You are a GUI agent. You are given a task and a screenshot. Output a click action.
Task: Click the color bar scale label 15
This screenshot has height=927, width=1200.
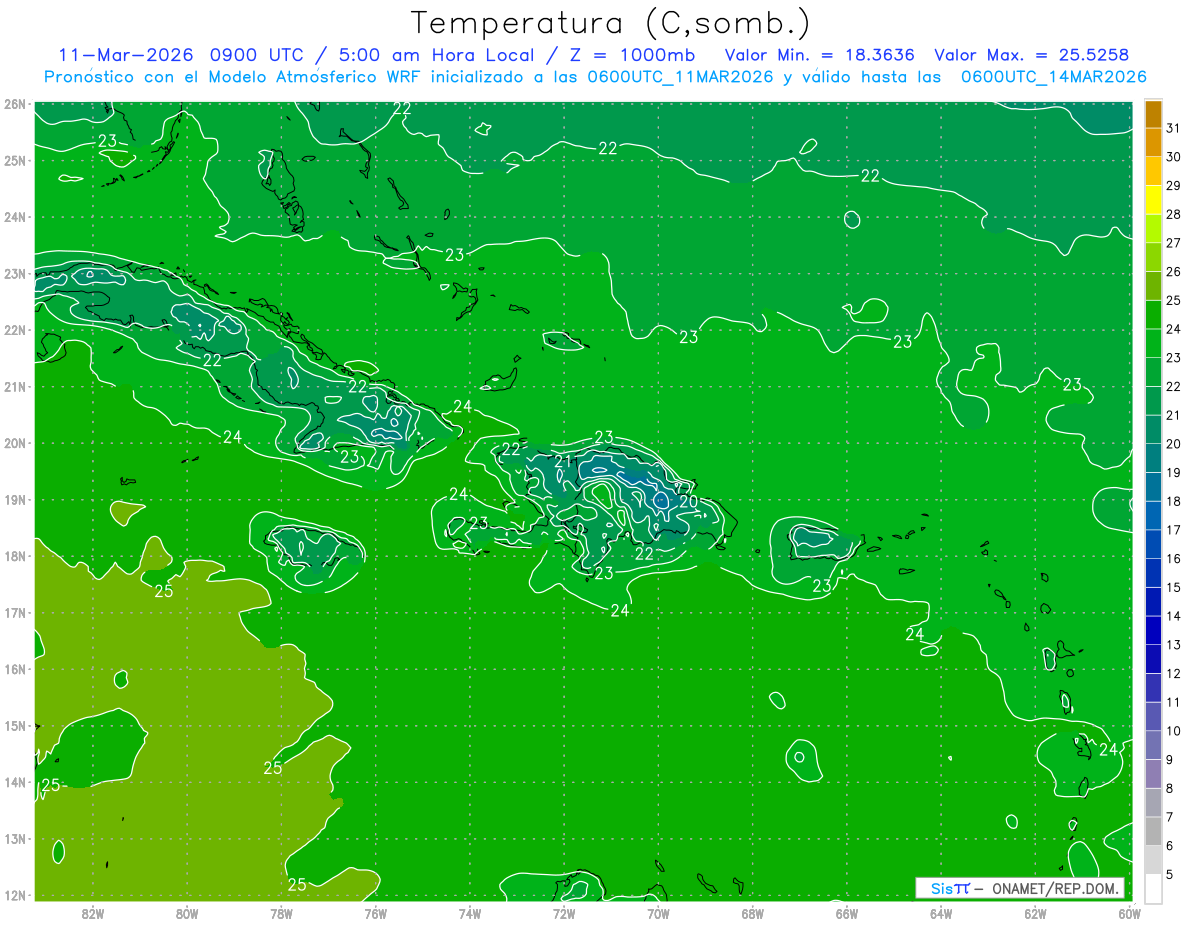1173,587
